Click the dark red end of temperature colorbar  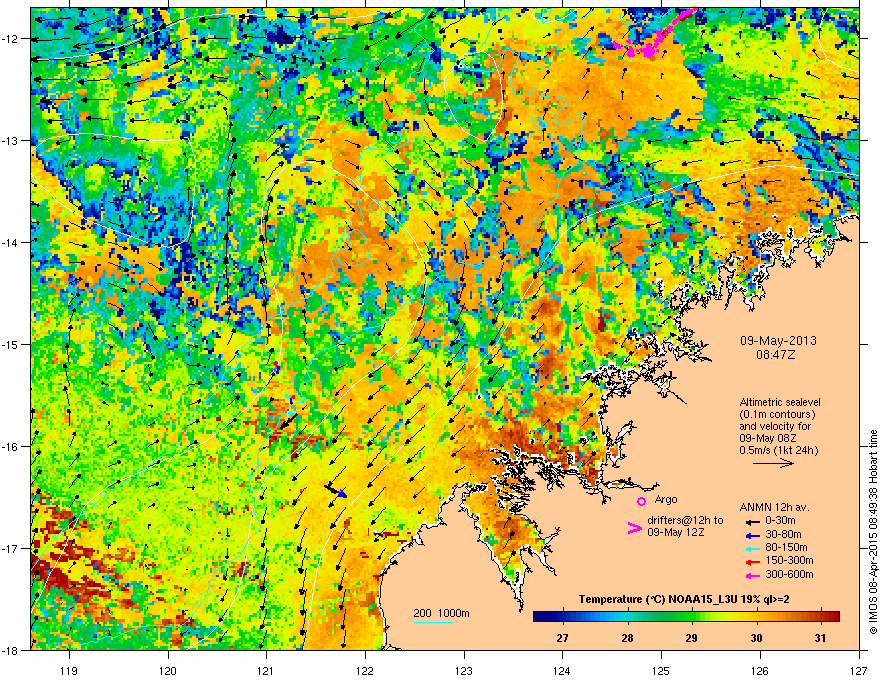833,616
